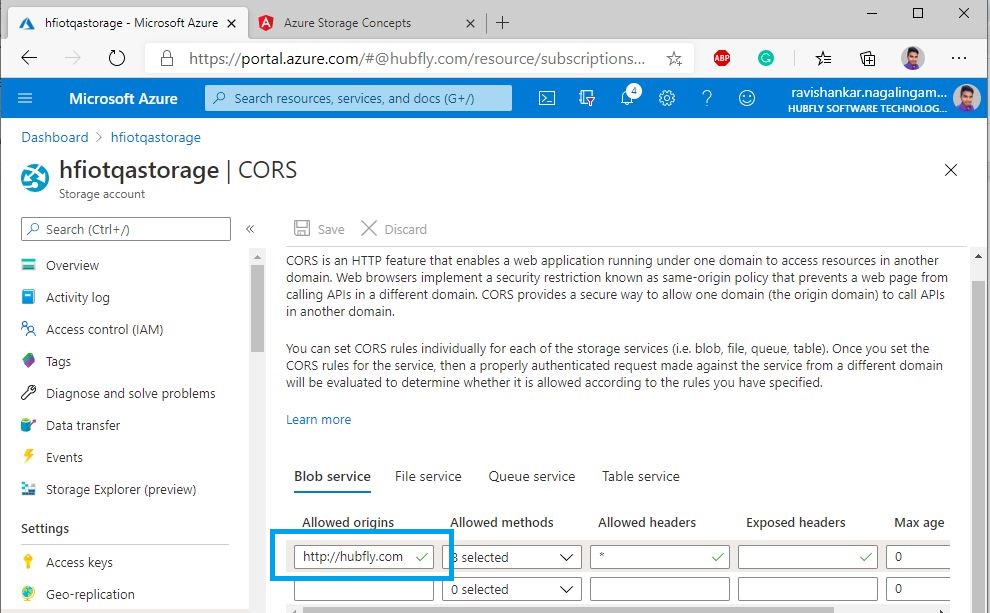This screenshot has width=990, height=613.
Task: Open the notifications bell
Action: pyautogui.click(x=627, y=98)
